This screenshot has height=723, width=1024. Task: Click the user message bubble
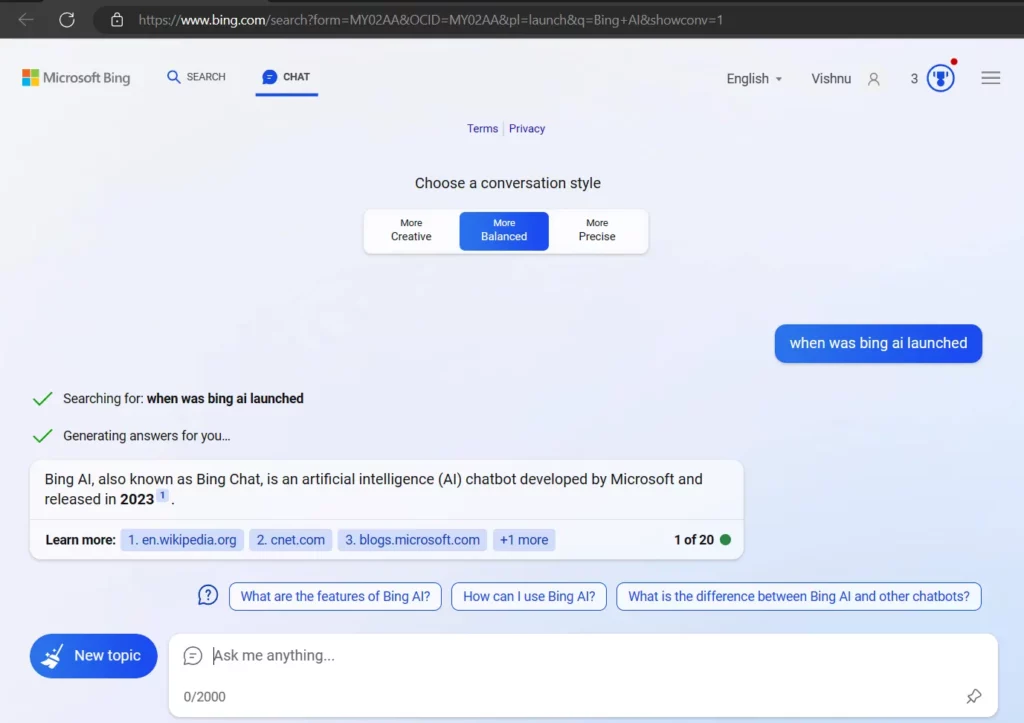coord(878,344)
